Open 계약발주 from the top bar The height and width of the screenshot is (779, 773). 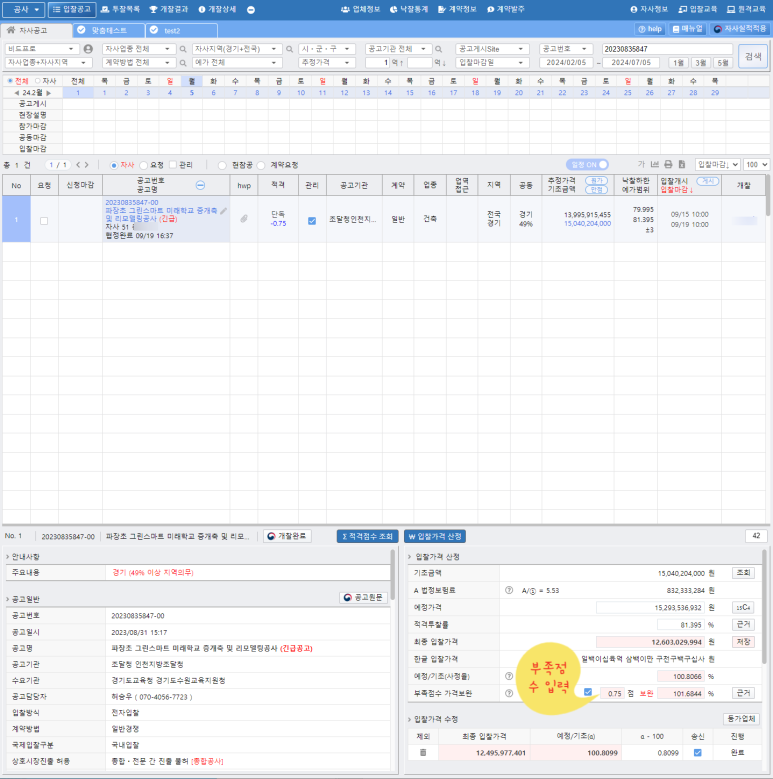tap(506, 9)
